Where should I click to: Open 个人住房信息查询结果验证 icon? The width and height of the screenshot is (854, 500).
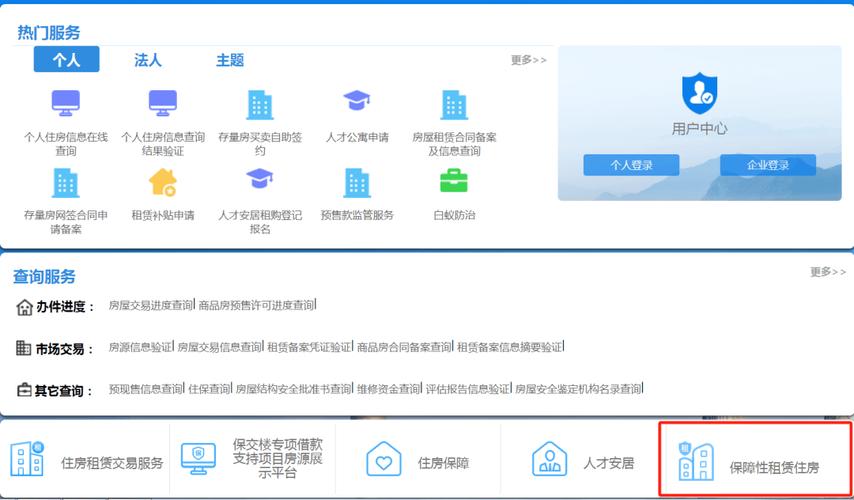click(x=163, y=104)
